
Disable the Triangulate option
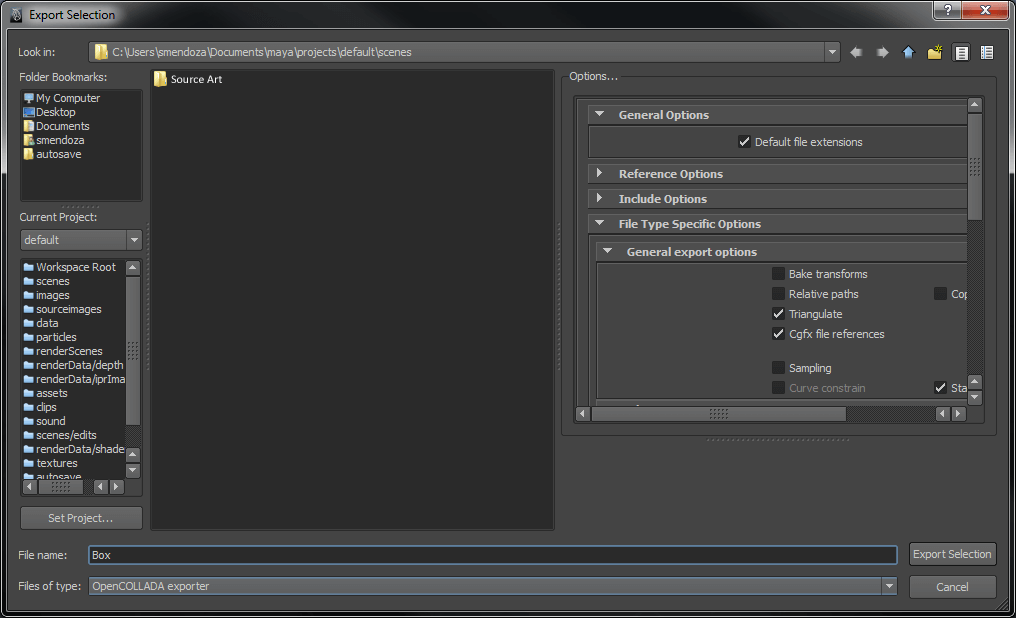pos(778,313)
